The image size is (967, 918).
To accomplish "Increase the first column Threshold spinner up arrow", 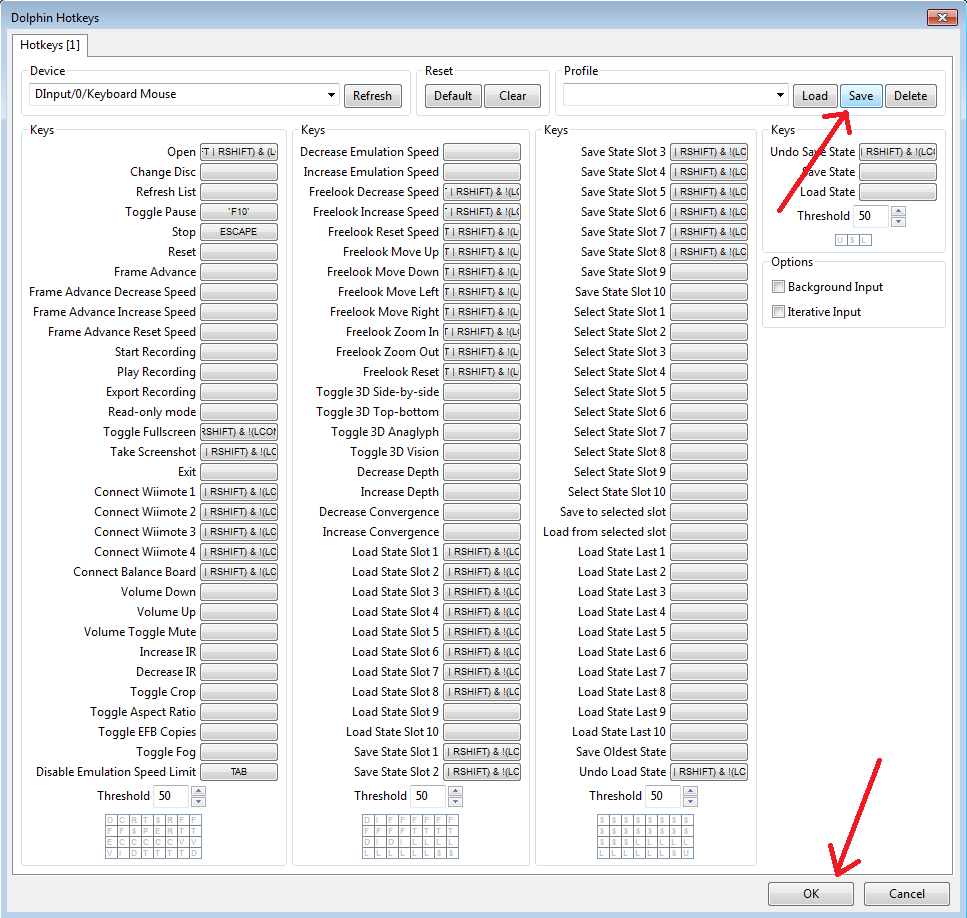I will pos(198,791).
